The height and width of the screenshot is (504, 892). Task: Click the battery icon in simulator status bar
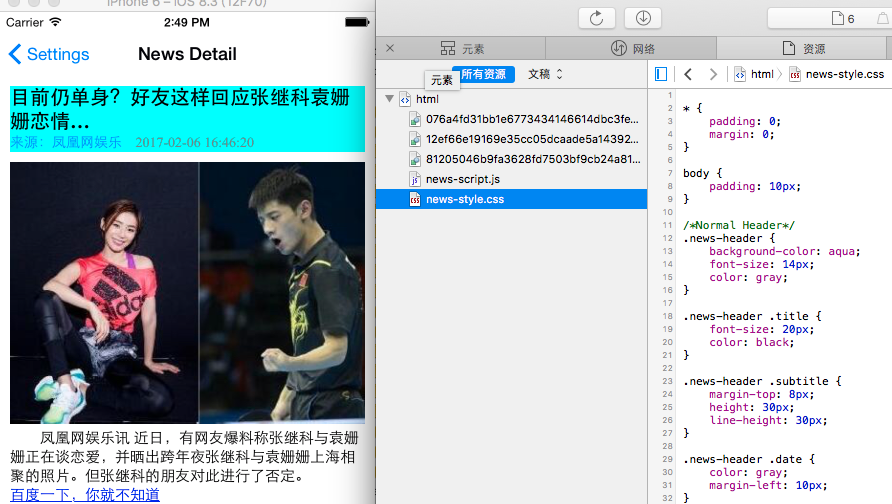357,22
